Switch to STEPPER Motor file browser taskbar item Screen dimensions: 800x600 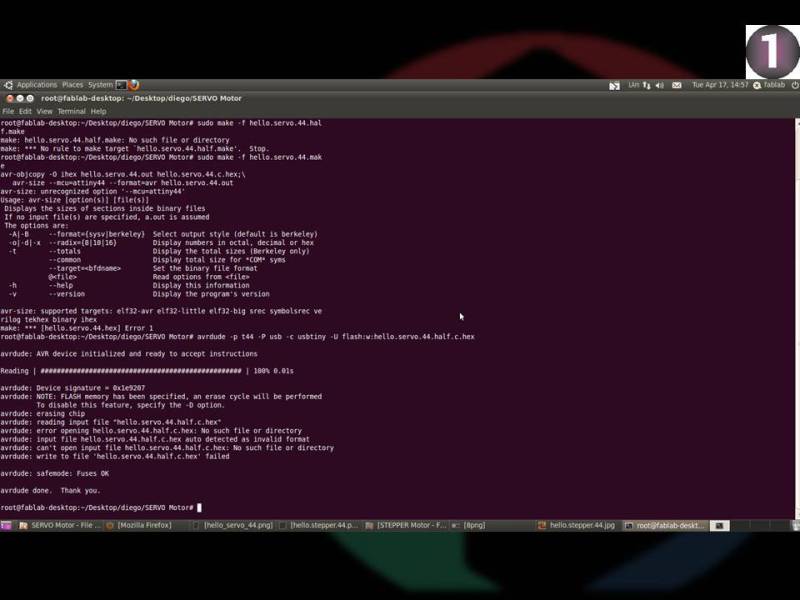(406, 525)
